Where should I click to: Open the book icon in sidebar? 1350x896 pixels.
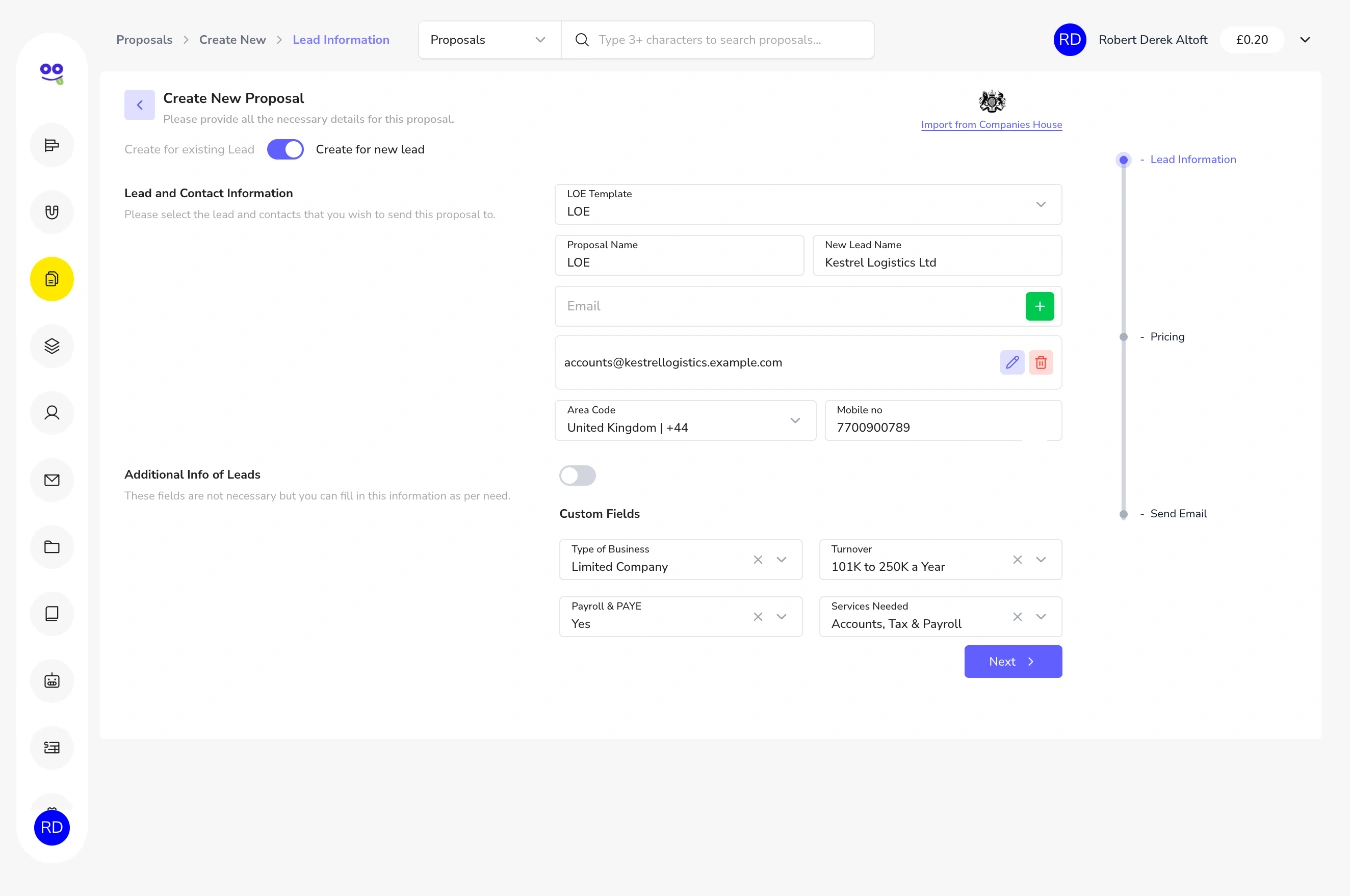click(x=52, y=614)
